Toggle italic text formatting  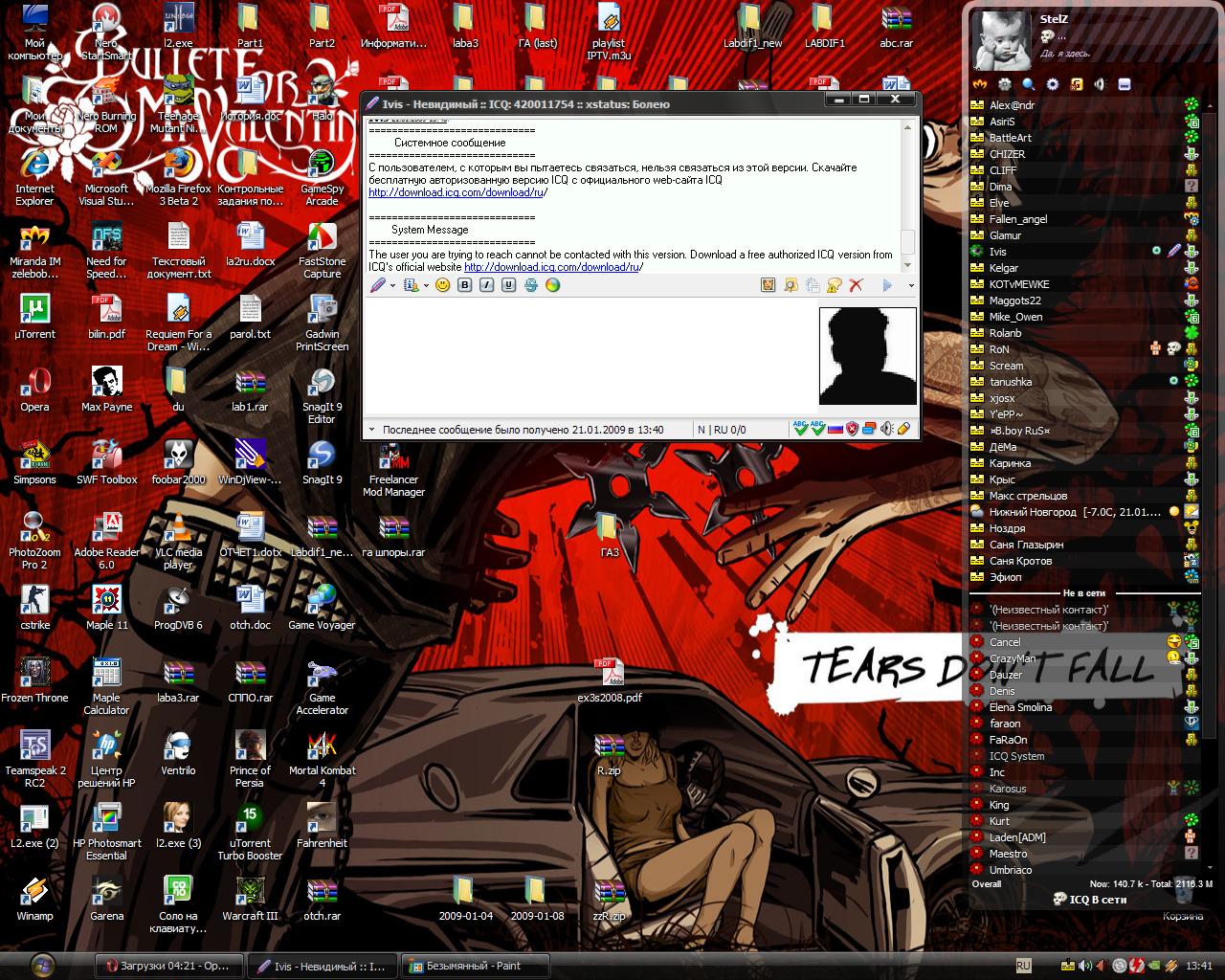click(487, 285)
